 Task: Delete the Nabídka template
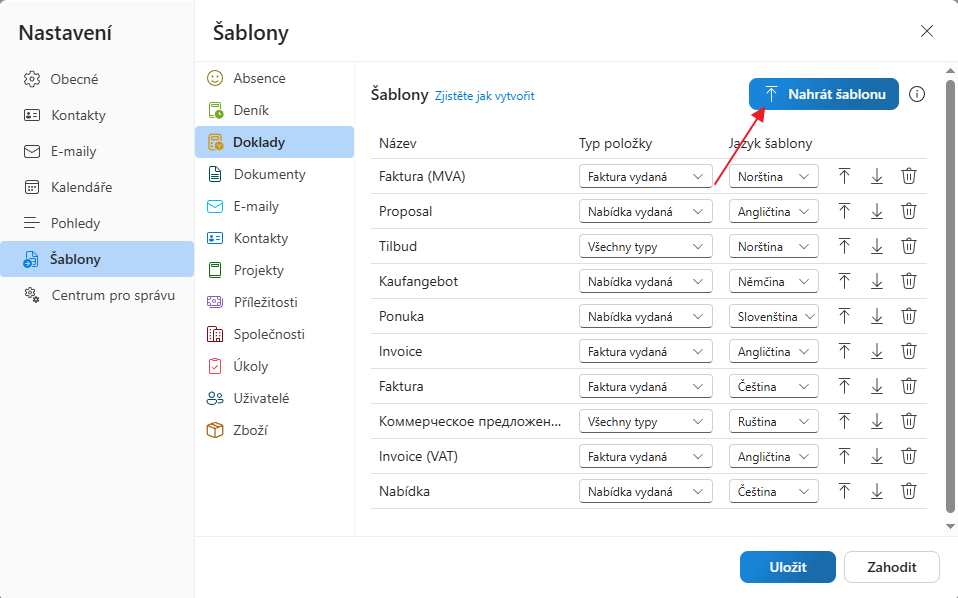pos(909,491)
